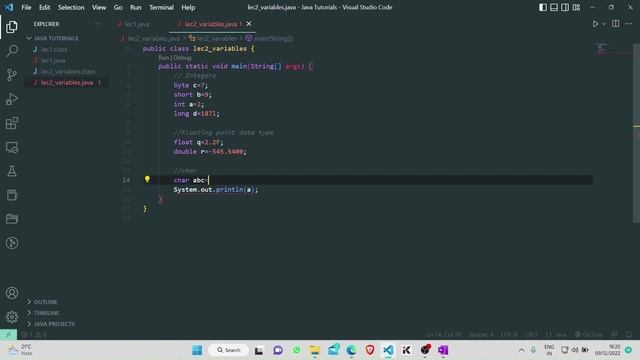
Task: Place cursor on System.out.println(a) line
Action: click(216, 190)
